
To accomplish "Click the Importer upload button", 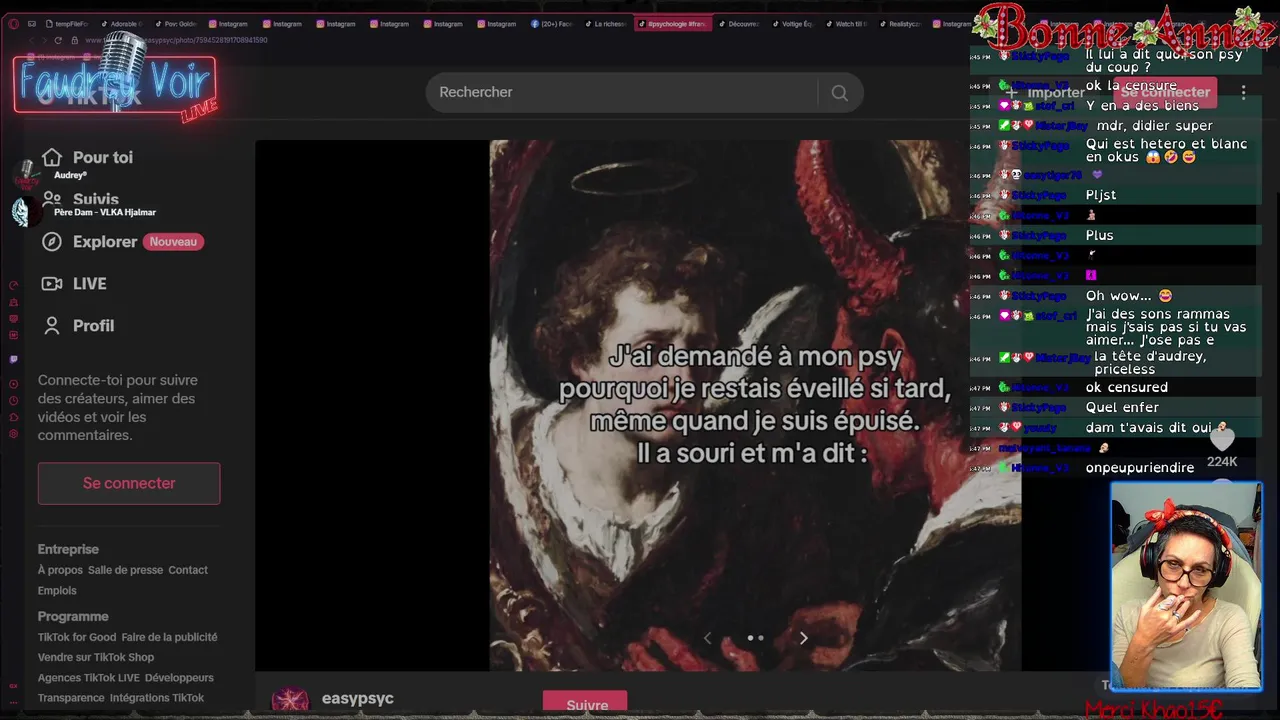I will click(1046, 92).
